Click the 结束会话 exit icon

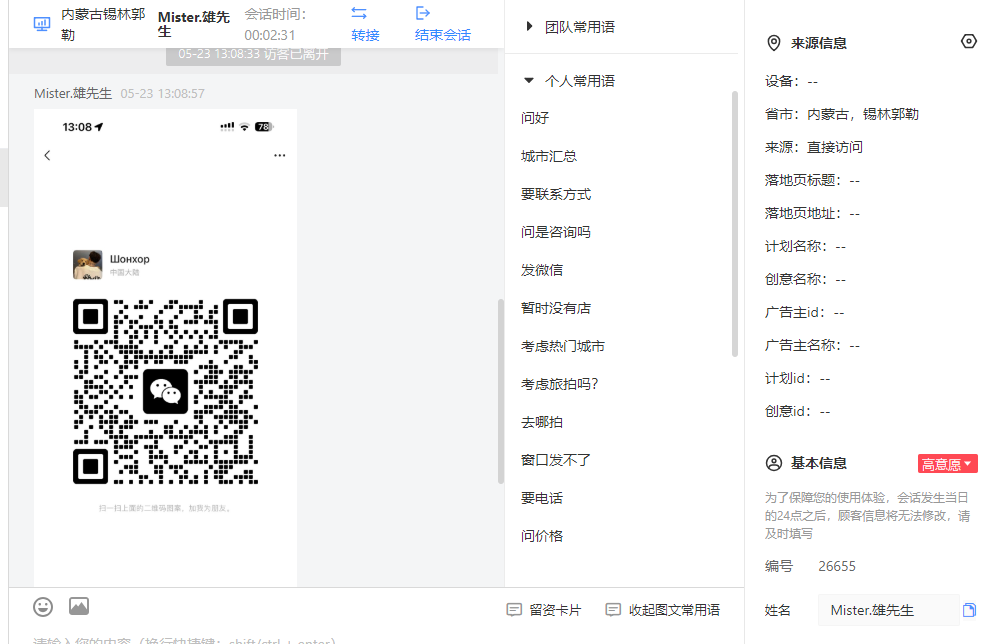pyautogui.click(x=423, y=13)
